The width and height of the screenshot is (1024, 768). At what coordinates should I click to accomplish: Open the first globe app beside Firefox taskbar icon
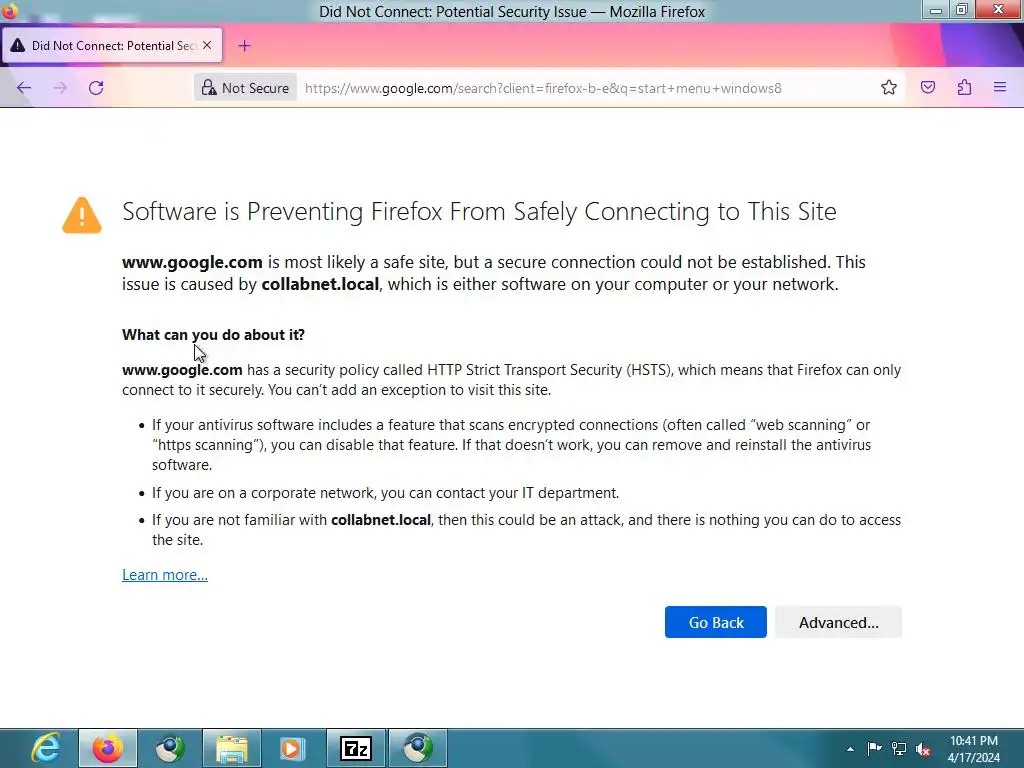click(170, 748)
